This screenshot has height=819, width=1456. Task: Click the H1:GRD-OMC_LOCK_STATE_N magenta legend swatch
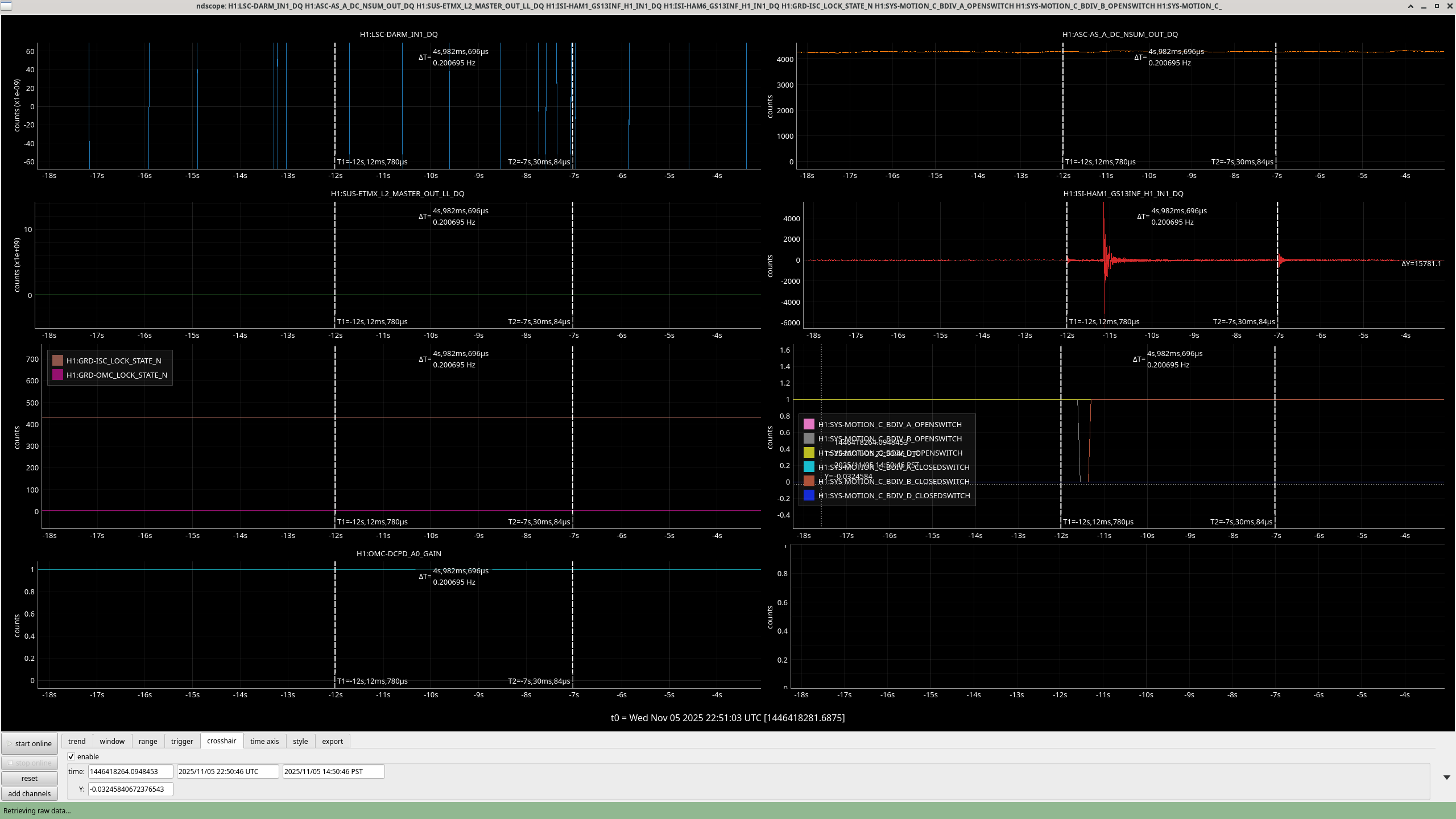57,375
